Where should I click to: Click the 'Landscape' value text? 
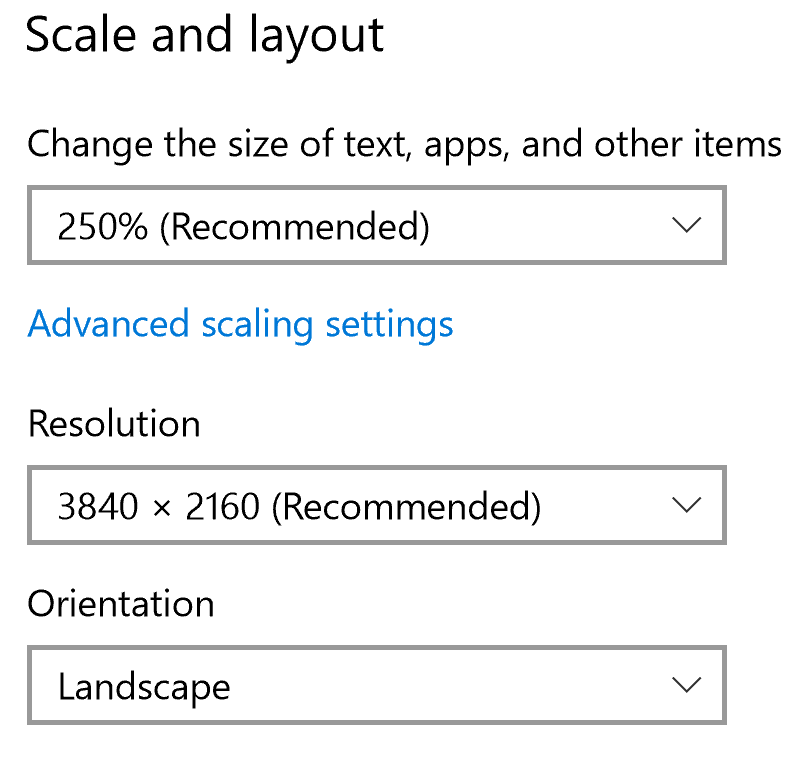144,687
